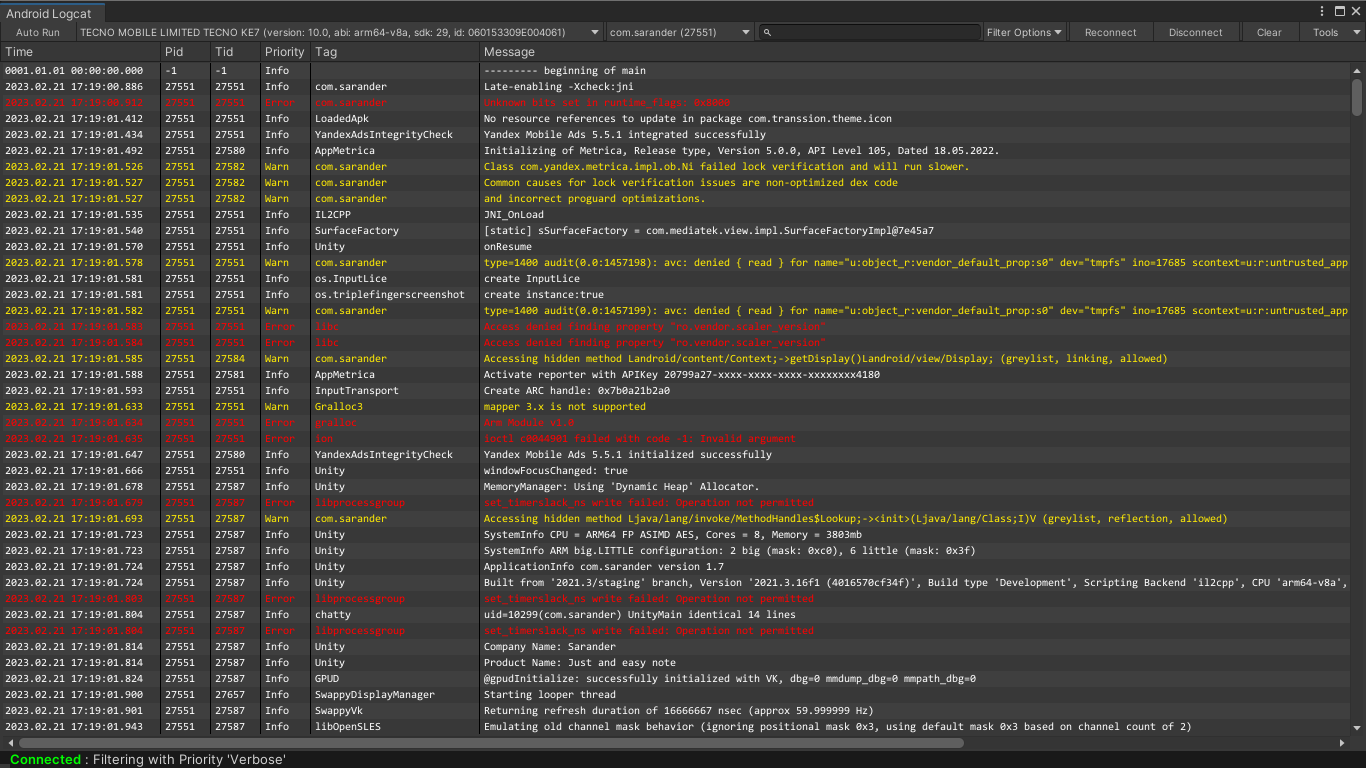Click the search magnifier icon in the toolbar
The height and width of the screenshot is (768, 1366).
766,32
